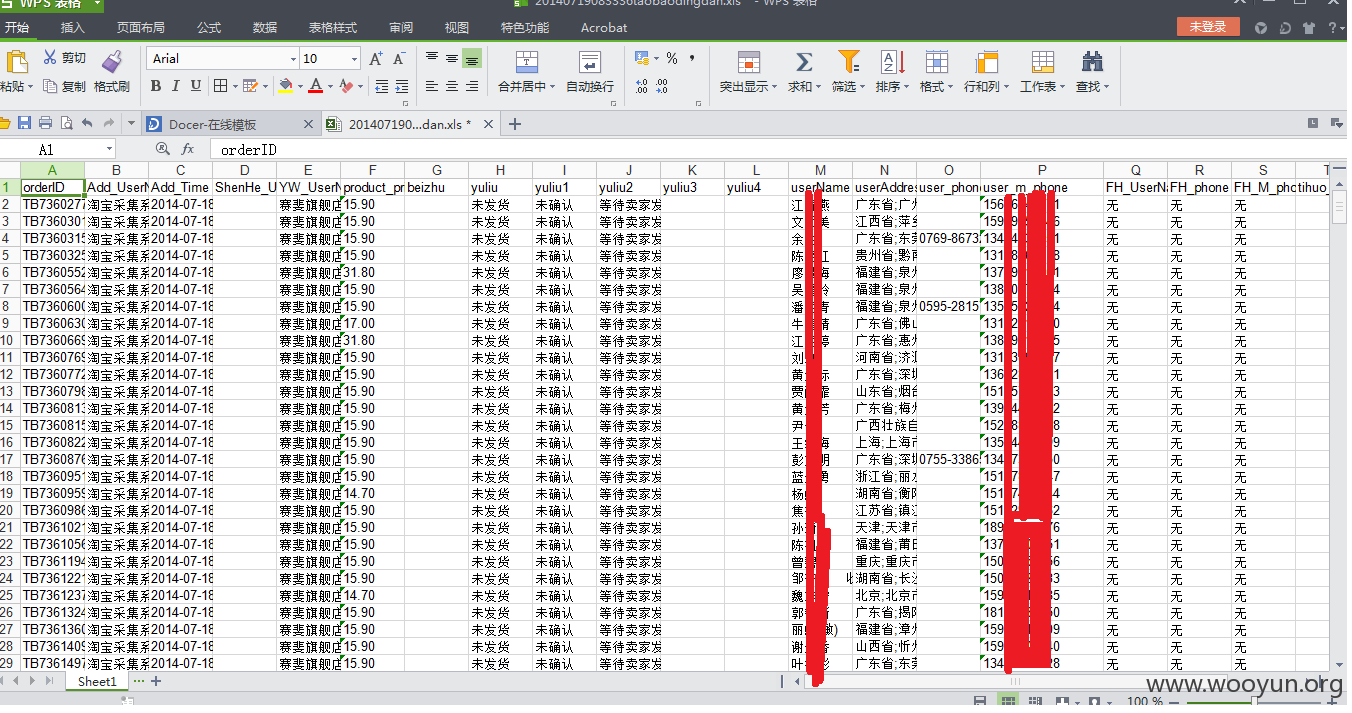Viewport: 1352px width, 713px height.
Task: Click the fill color paint bucket swatch
Action: [x=286, y=87]
